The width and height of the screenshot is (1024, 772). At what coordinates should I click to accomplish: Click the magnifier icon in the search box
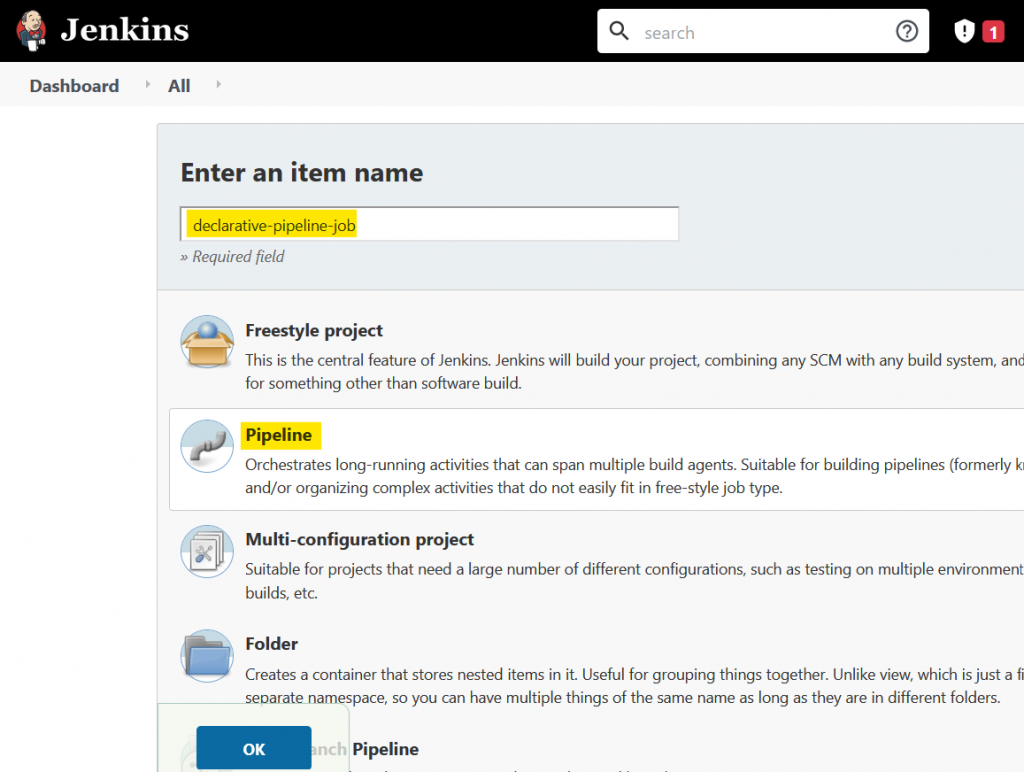pyautogui.click(x=618, y=31)
